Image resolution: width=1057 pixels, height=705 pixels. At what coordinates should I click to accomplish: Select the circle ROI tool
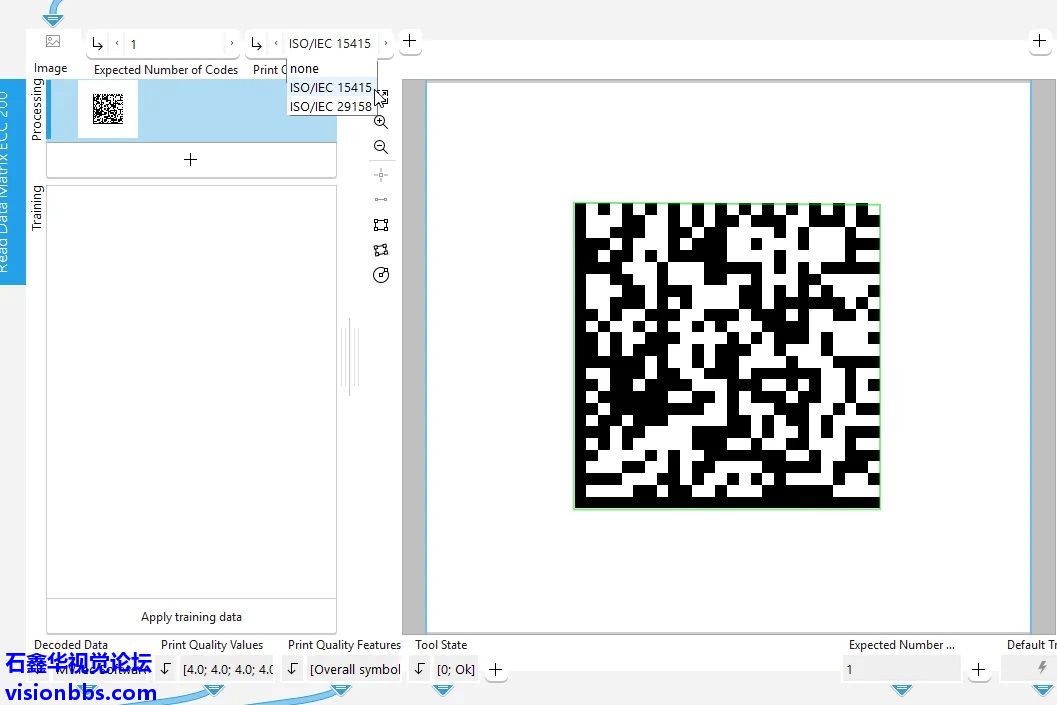(x=380, y=275)
